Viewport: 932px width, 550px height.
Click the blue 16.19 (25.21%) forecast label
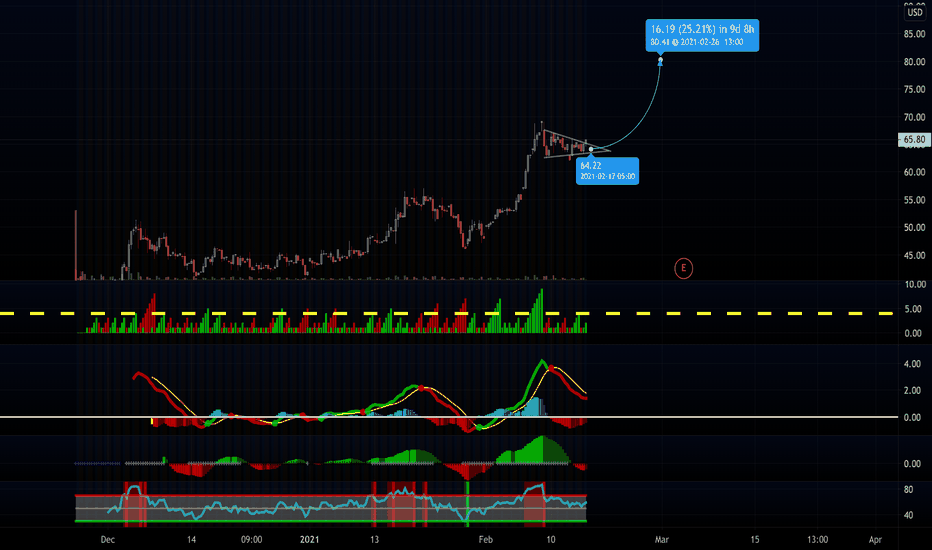tap(702, 35)
